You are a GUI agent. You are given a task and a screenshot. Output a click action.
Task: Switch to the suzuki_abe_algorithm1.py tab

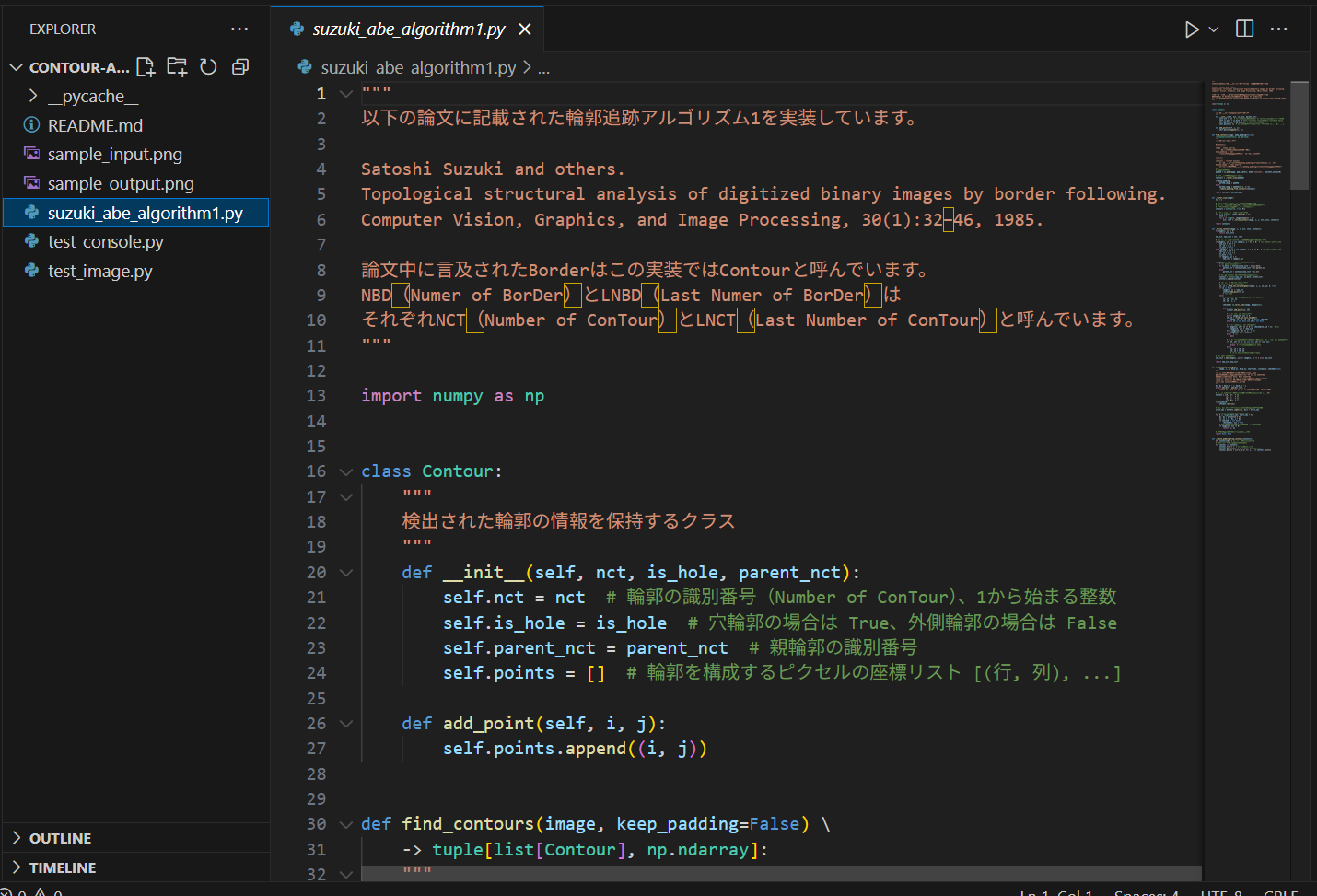tap(405, 29)
